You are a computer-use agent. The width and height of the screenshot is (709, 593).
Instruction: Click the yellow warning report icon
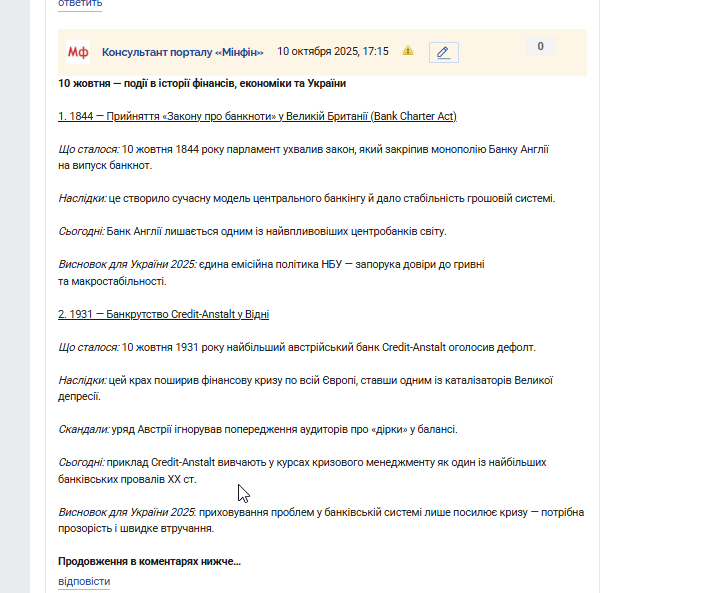(408, 51)
